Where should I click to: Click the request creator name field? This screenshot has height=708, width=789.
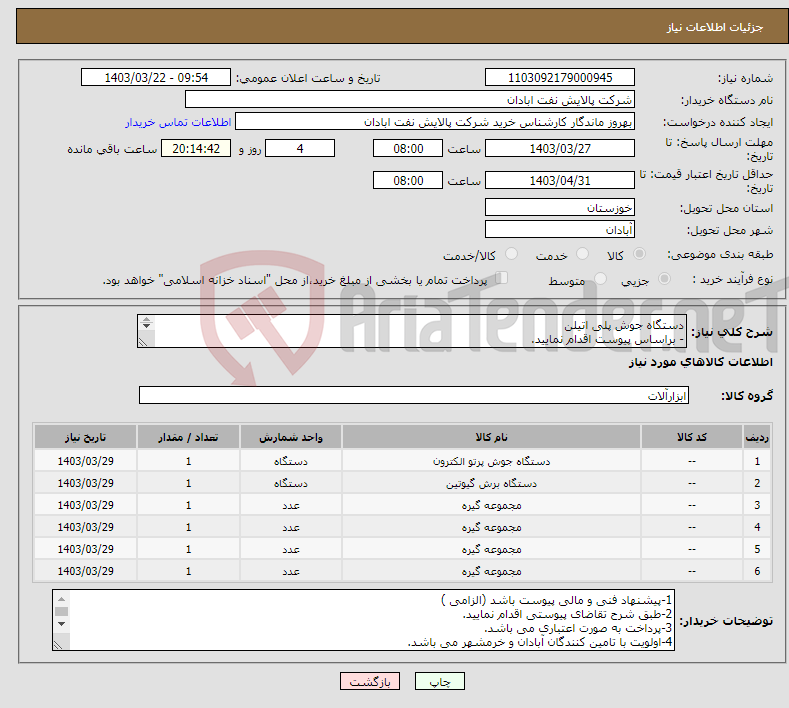pos(435,122)
